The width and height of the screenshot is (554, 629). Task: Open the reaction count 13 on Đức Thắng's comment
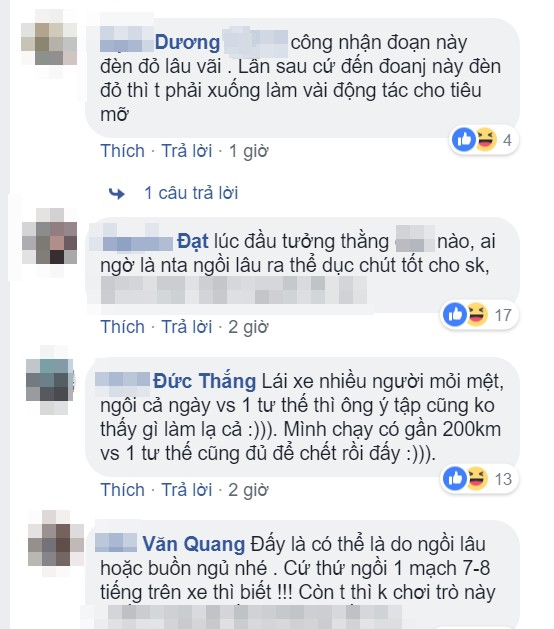click(503, 479)
